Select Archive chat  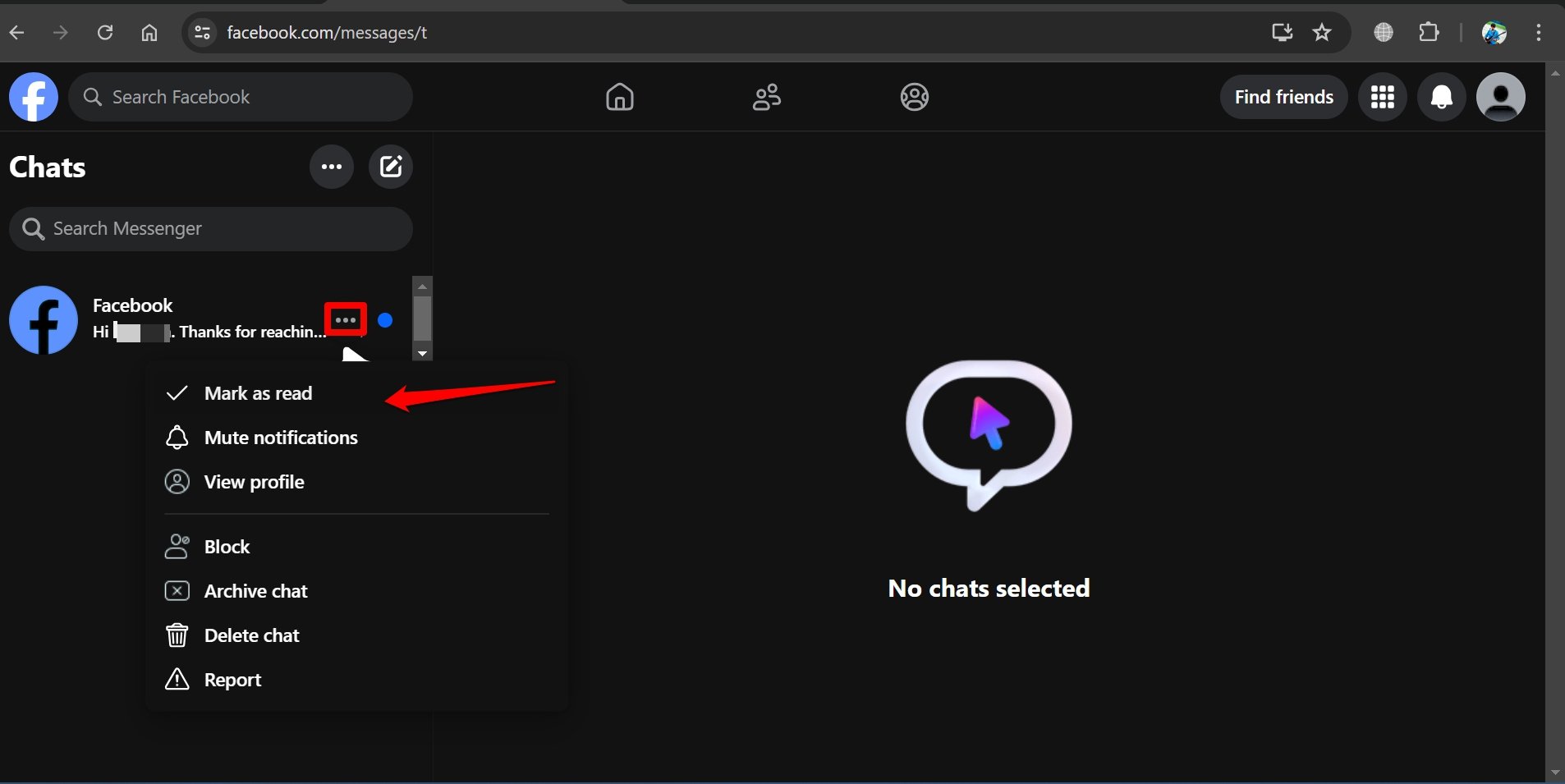point(356,591)
